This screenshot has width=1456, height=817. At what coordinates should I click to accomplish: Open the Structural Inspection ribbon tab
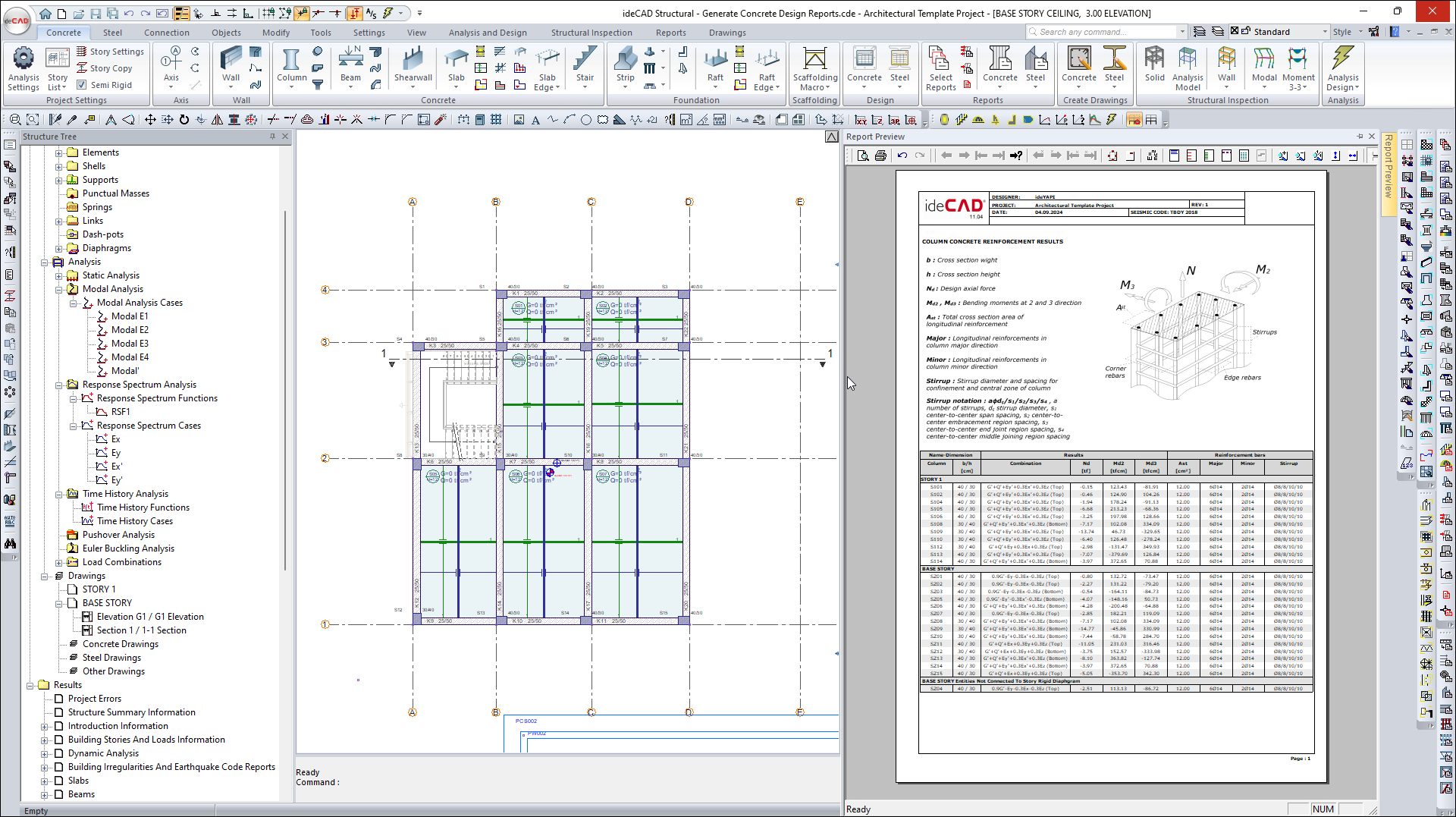[x=591, y=33]
